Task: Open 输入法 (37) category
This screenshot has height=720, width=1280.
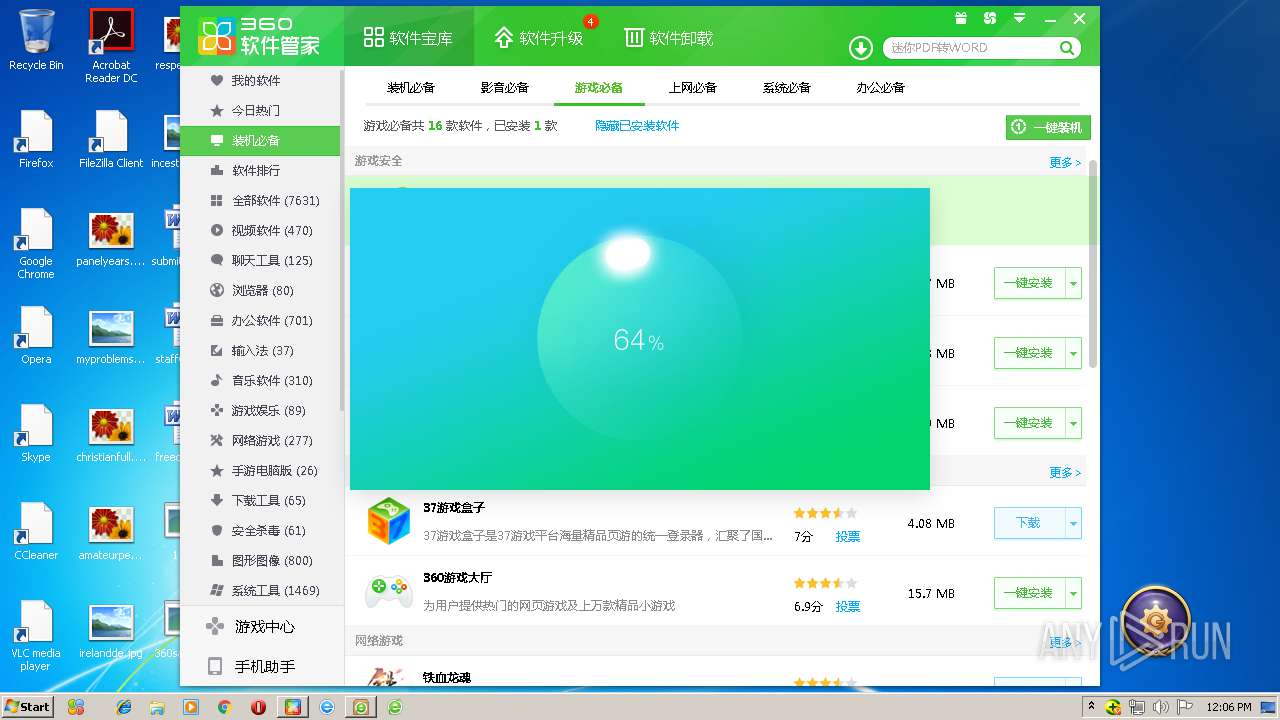Action: pos(260,350)
